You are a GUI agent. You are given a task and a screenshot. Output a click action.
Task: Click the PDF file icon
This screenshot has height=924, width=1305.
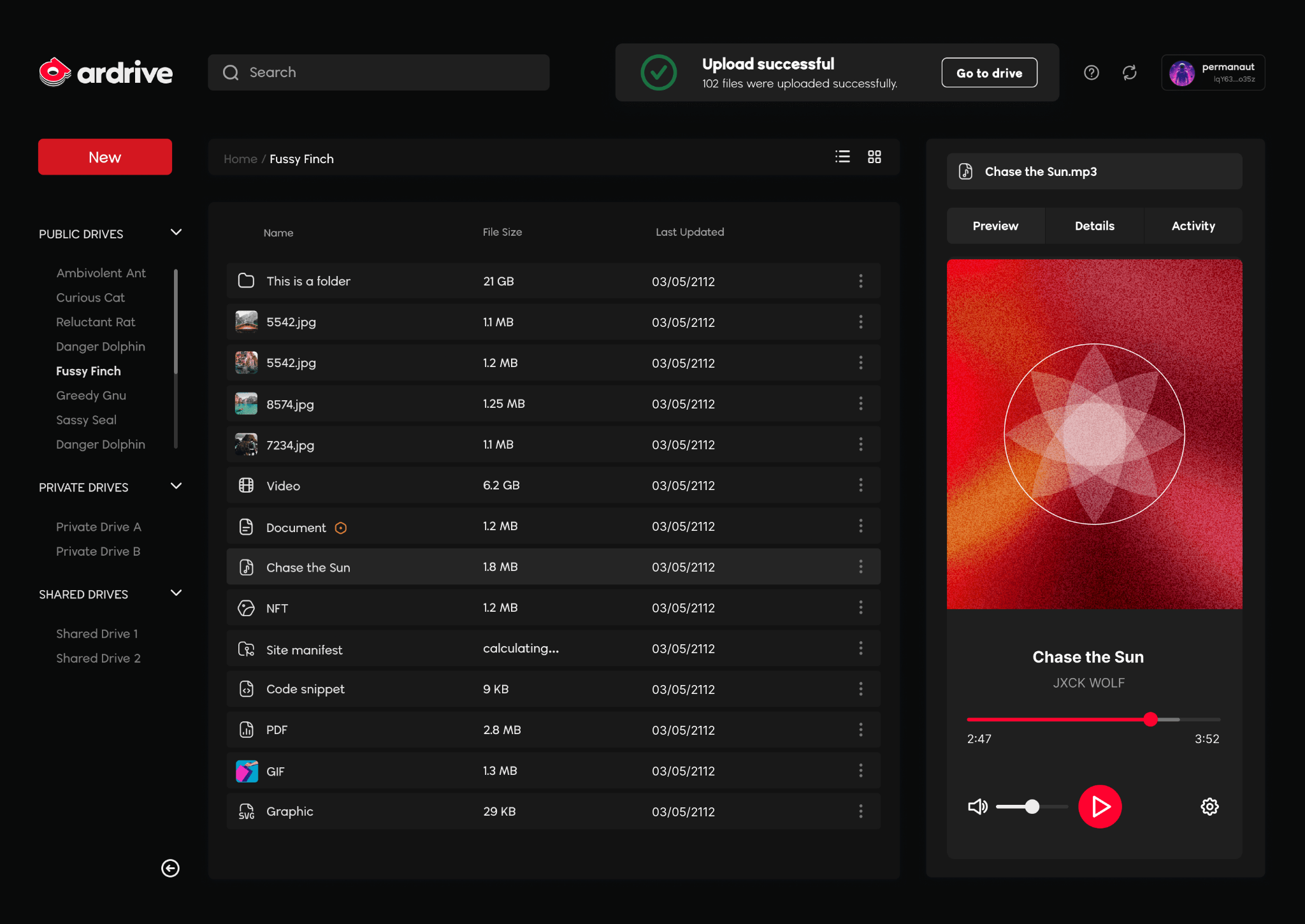pos(246,730)
